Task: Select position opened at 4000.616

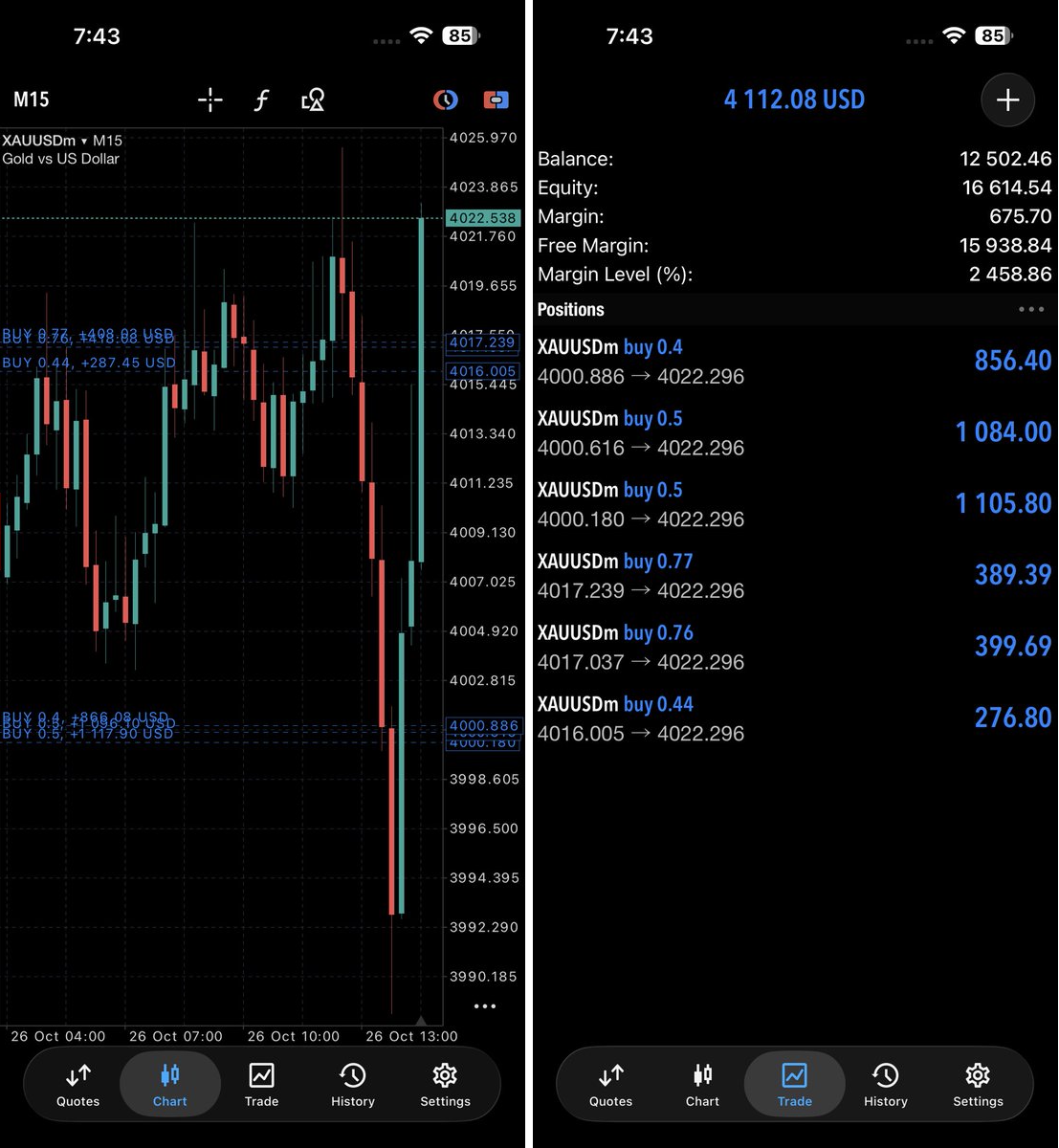Action: [794, 433]
